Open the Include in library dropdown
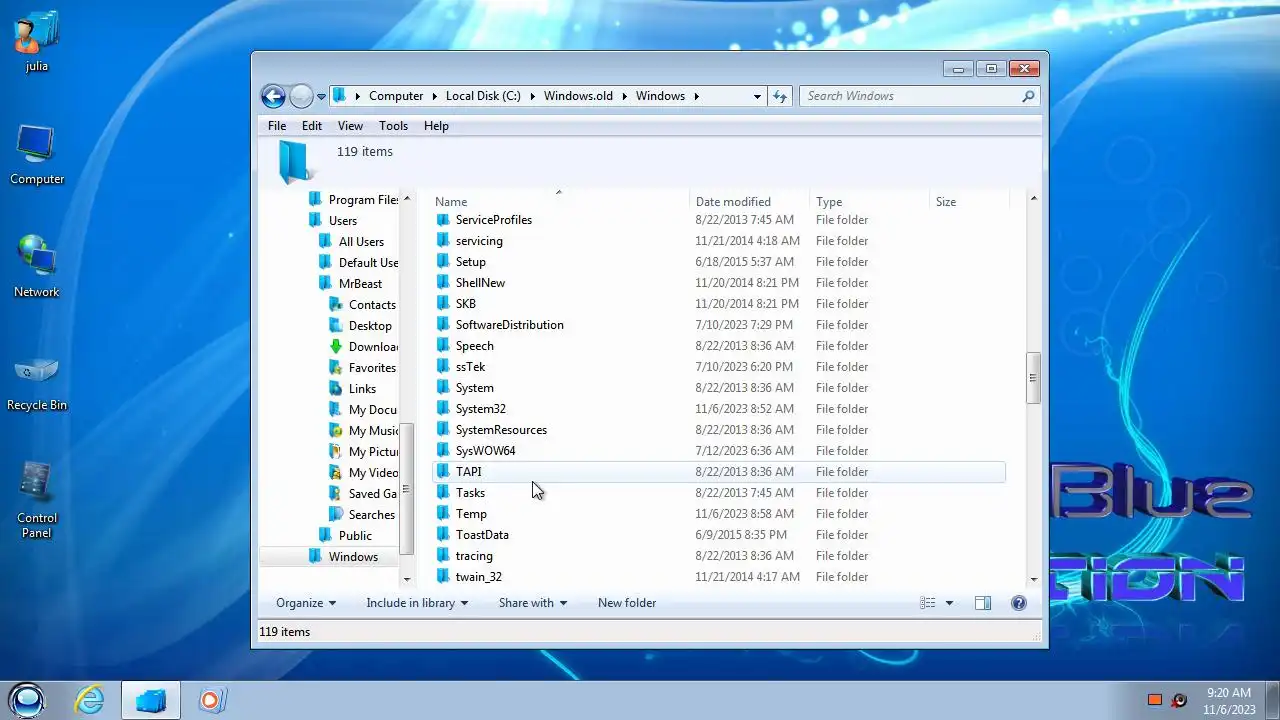Screen dimensions: 1280x720 [418, 603]
